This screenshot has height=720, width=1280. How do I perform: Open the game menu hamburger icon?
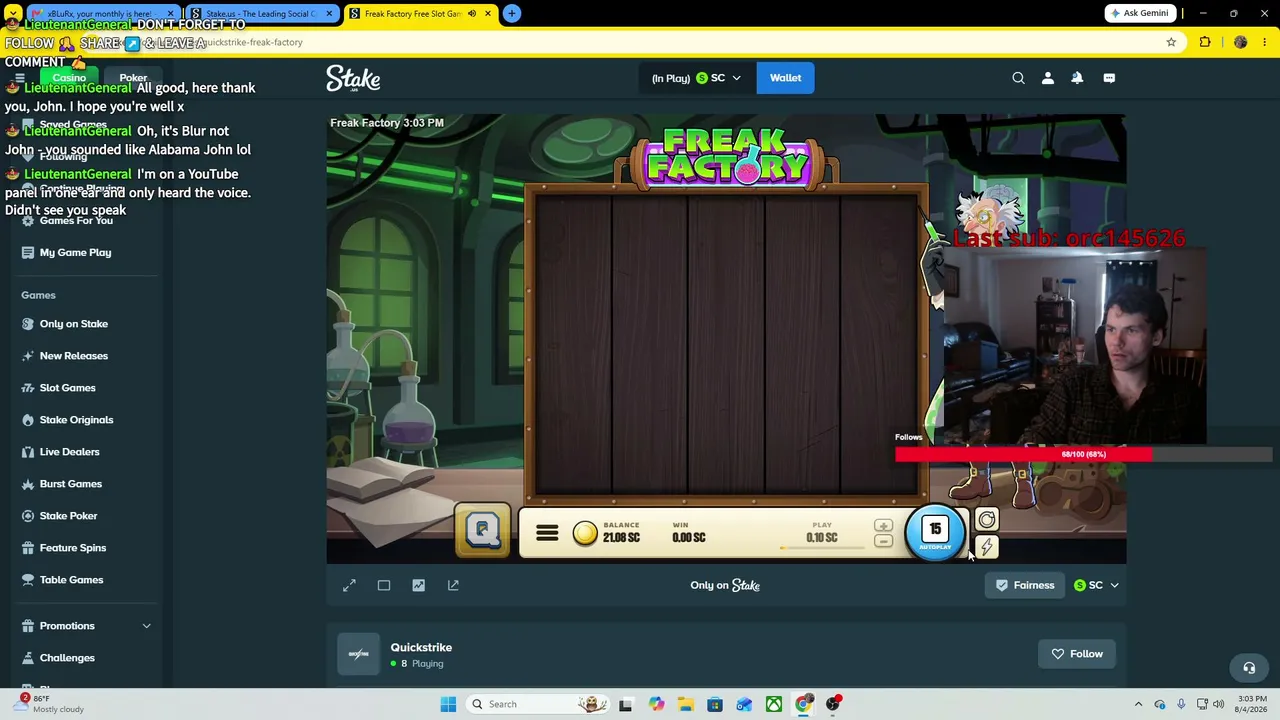547,534
